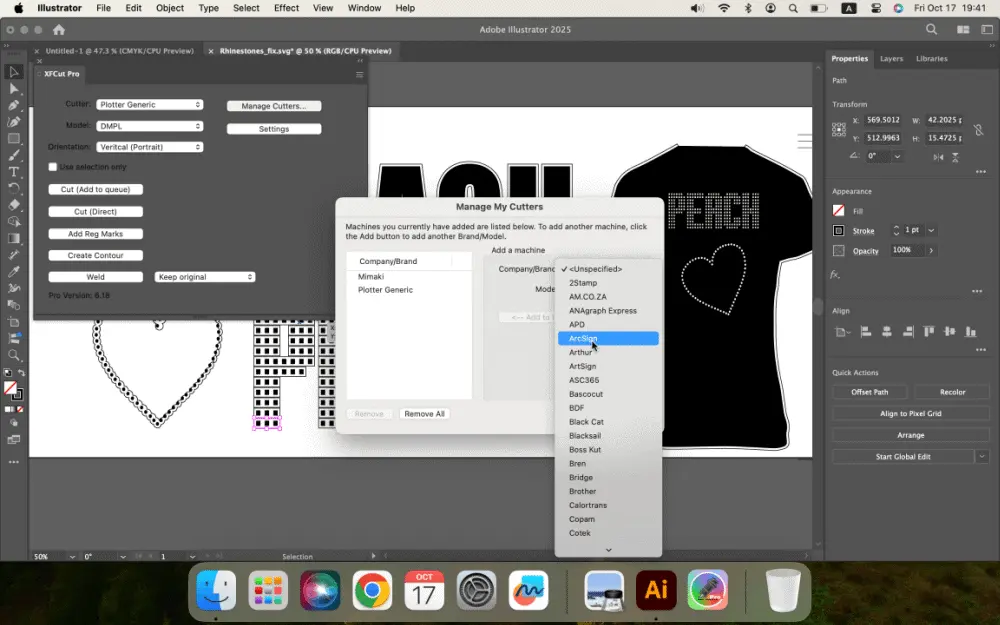This screenshot has width=1000, height=625.
Task: Select the Rotate tool
Action: coord(13,188)
